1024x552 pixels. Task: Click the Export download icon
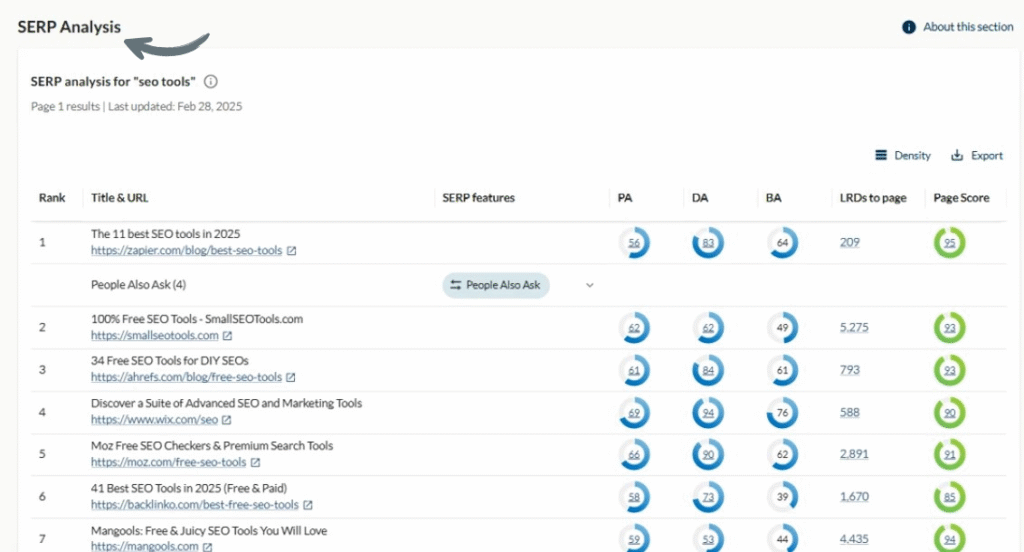[957, 155]
